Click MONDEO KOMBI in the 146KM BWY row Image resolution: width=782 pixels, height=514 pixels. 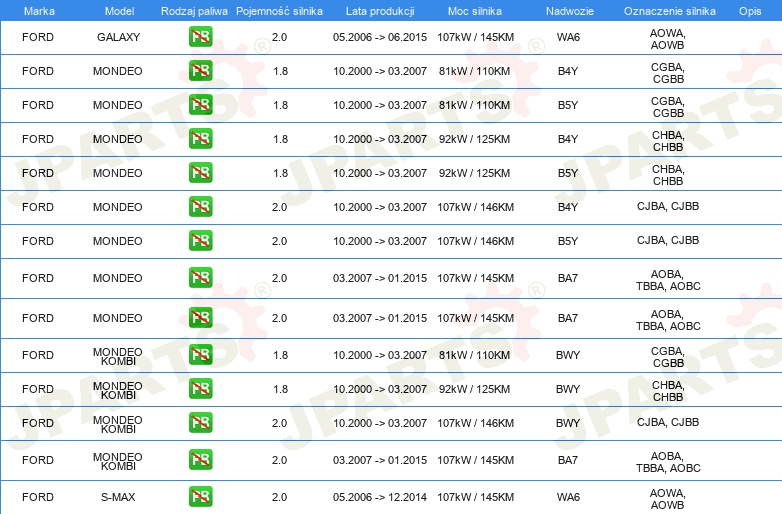[118, 424]
